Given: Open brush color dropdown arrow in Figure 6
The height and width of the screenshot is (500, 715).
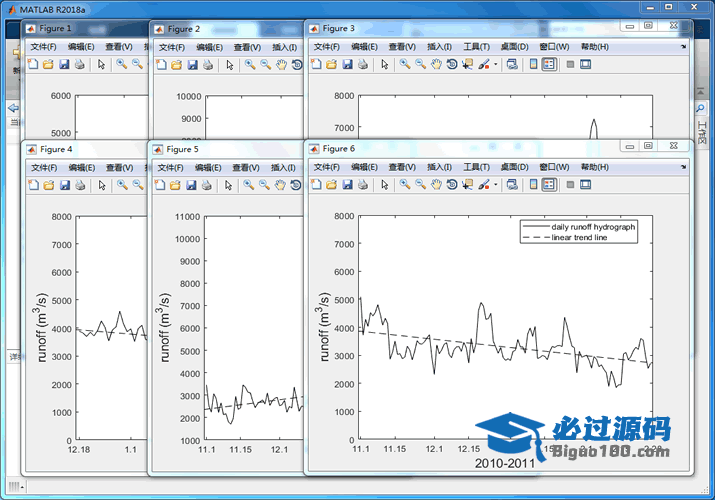Looking at the screenshot, I should click(x=496, y=185).
